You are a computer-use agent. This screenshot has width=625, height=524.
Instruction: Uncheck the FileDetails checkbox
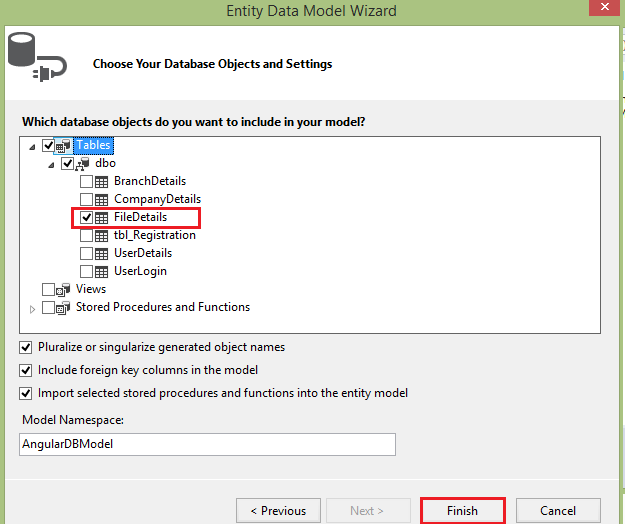86,218
